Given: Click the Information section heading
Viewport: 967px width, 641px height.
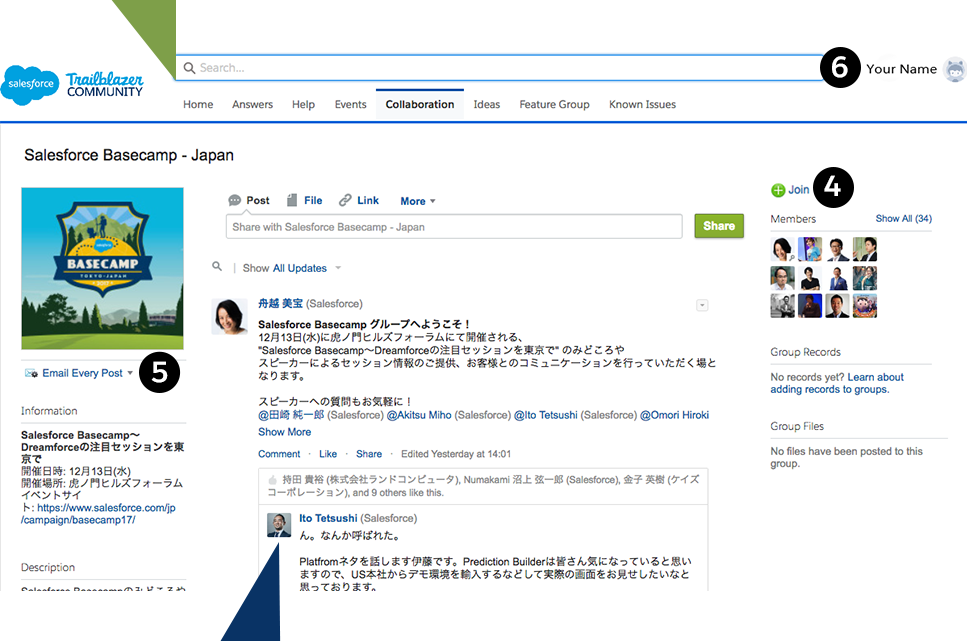Looking at the screenshot, I should coord(49,411).
